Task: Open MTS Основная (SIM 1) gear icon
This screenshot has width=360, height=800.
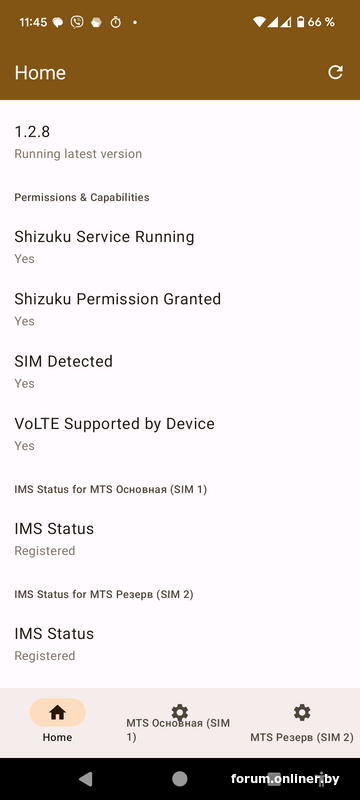Action: point(179,712)
